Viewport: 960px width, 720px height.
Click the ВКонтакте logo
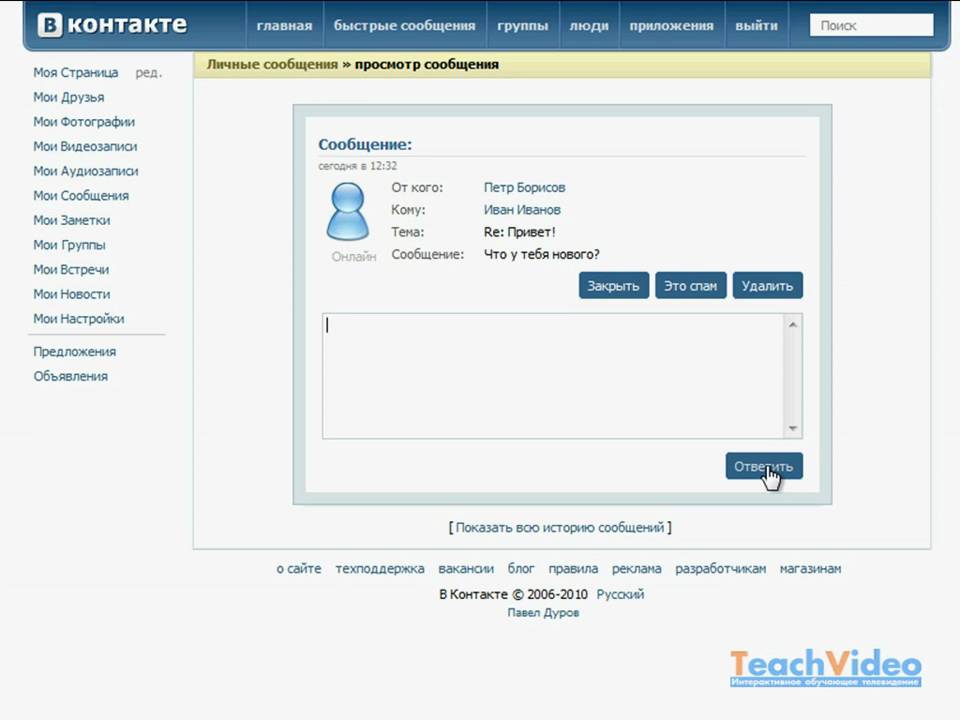coord(112,25)
